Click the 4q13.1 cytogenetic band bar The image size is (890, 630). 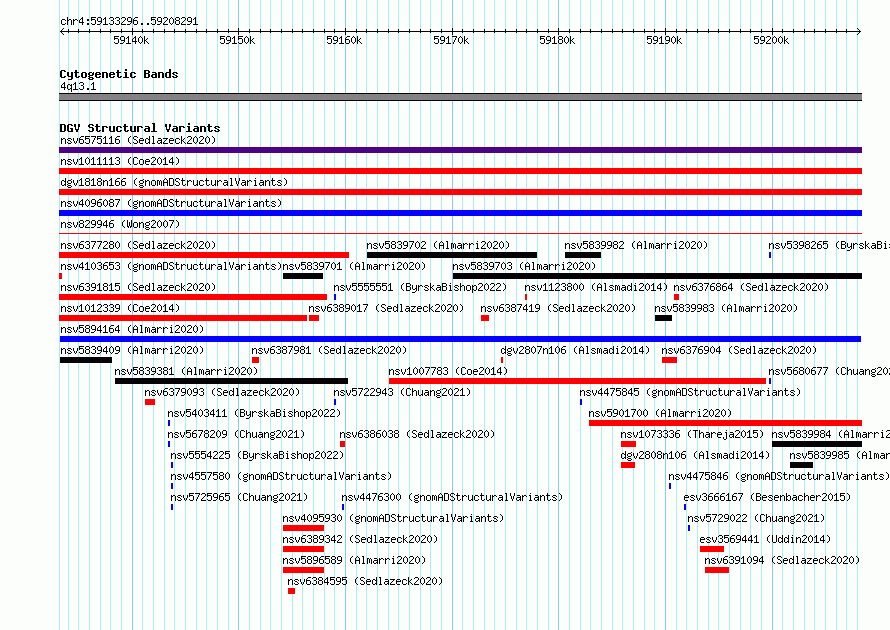tap(460, 97)
